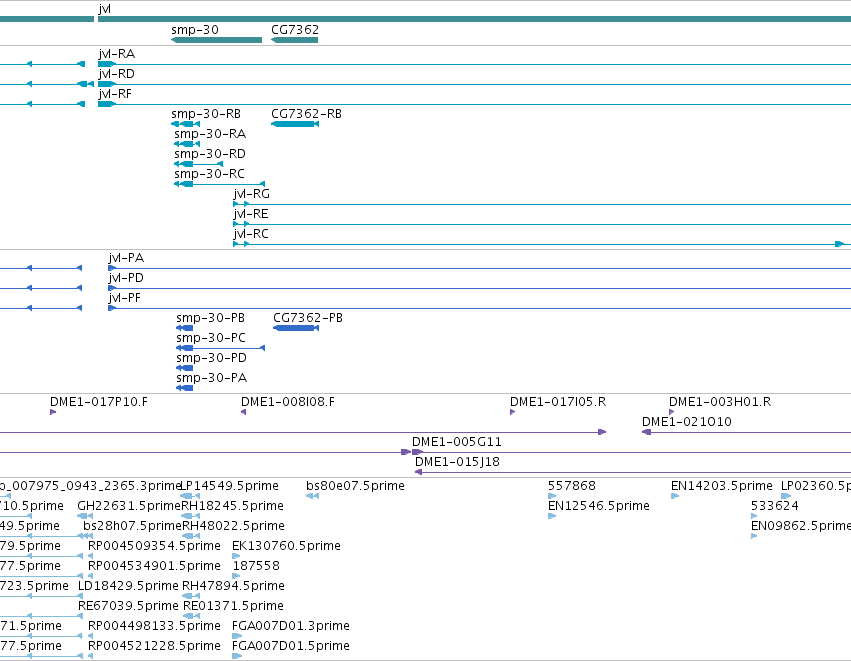Open the RH18245.5prime EST label
Screen dimensions: 851x661
(232, 506)
